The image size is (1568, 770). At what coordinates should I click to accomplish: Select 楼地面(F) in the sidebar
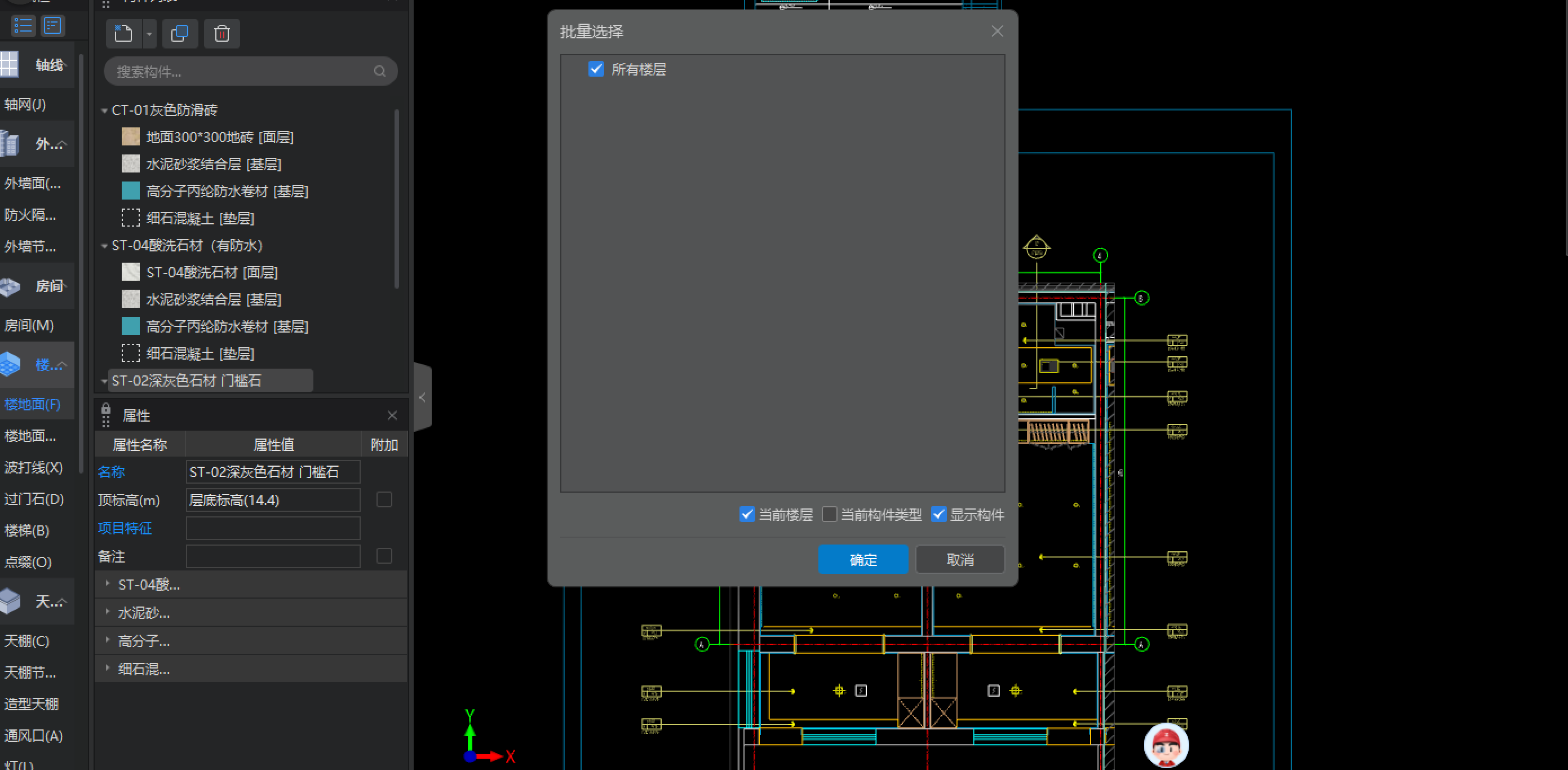click(32, 404)
